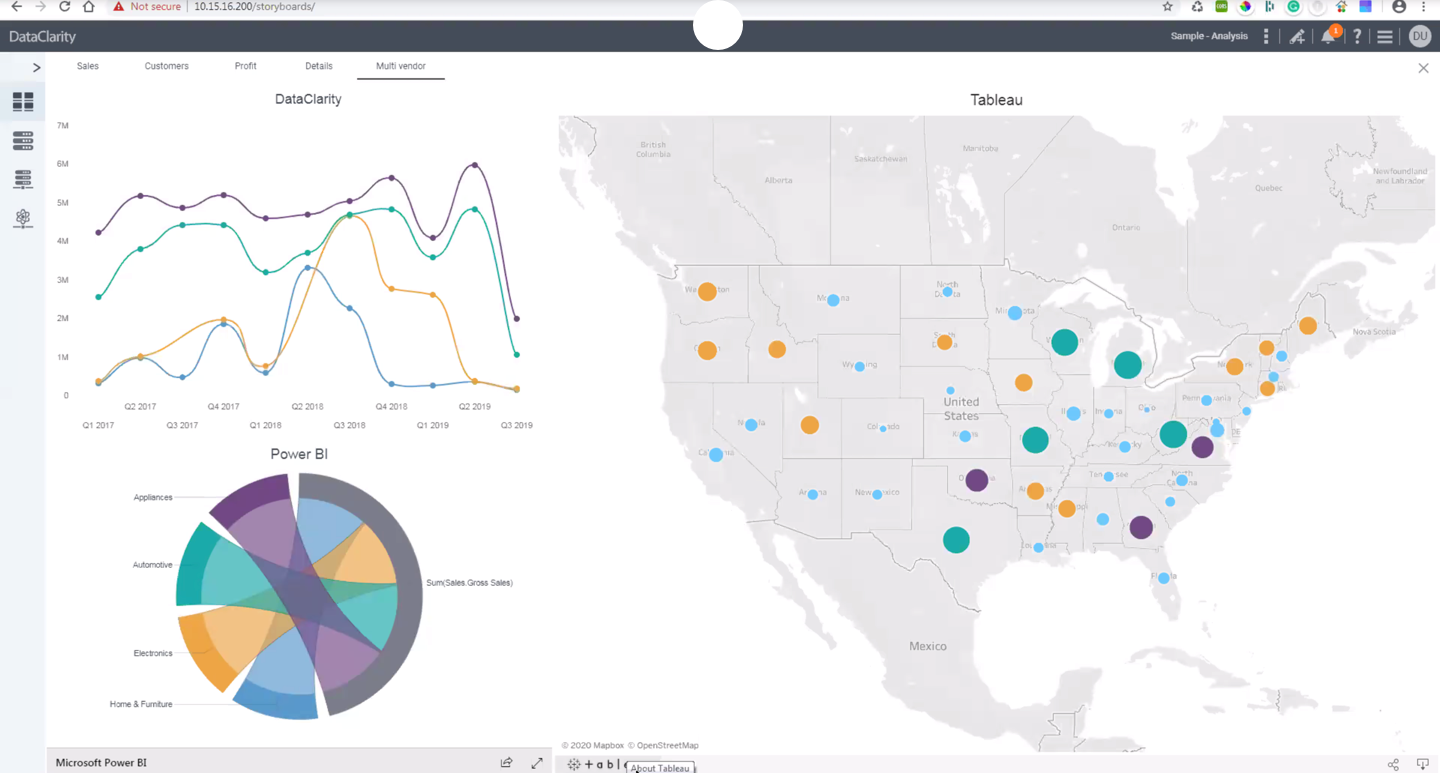Open the data sources sidebar icon
1440x773 pixels.
[x=23, y=141]
